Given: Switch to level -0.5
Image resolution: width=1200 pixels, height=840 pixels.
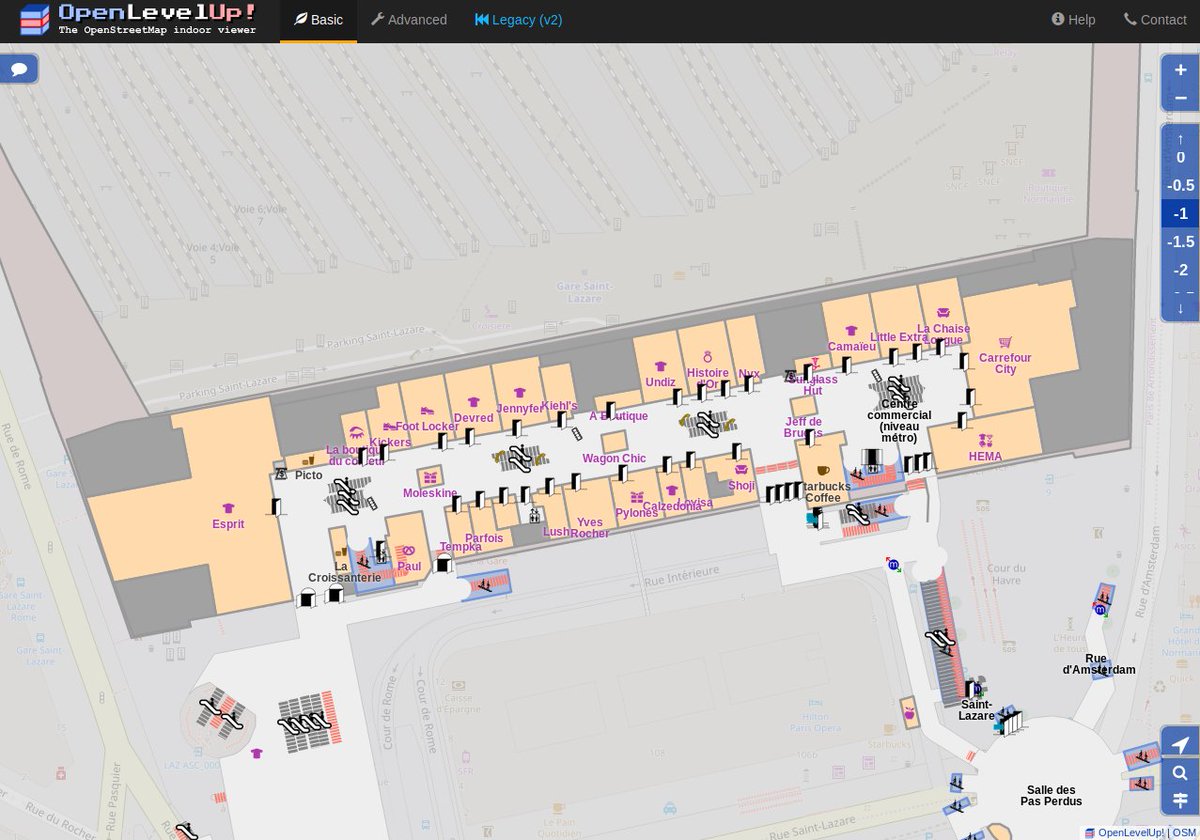Looking at the screenshot, I should tap(1180, 185).
